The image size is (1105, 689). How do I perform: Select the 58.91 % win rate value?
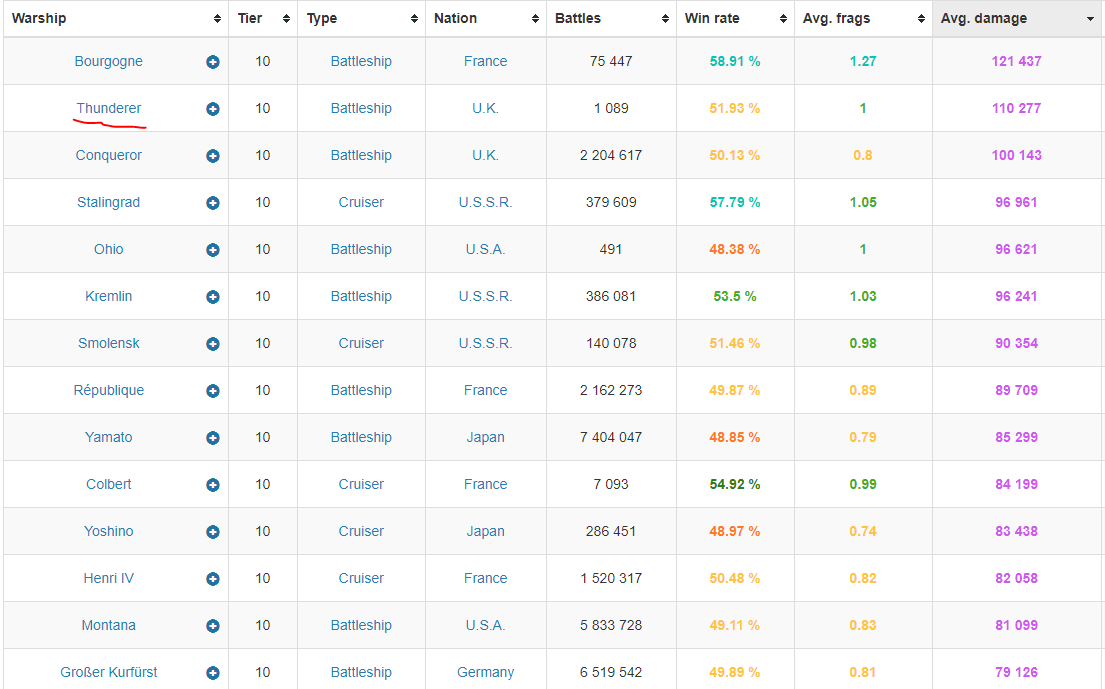[735, 61]
